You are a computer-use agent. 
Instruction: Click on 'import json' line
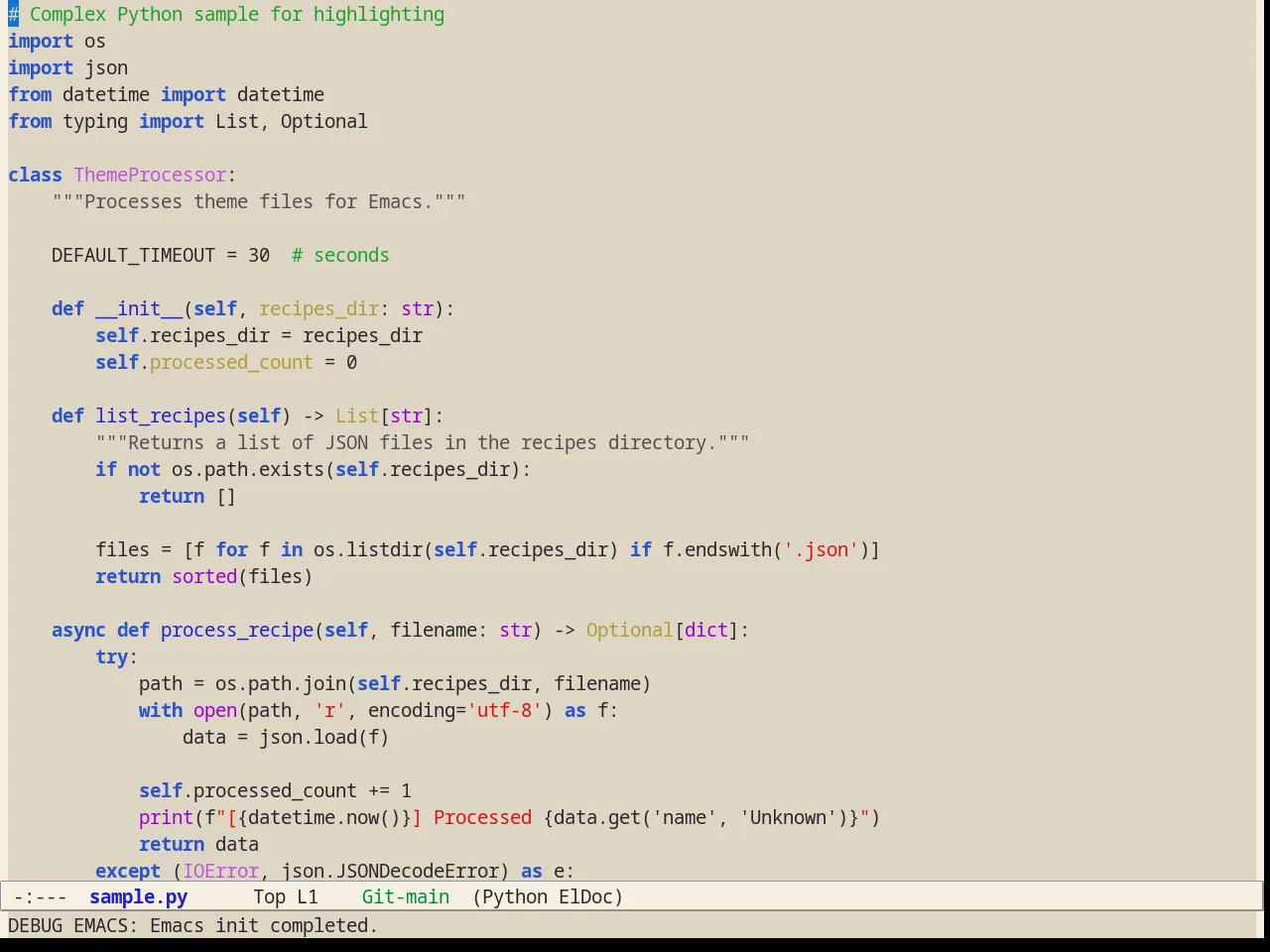[x=67, y=68]
